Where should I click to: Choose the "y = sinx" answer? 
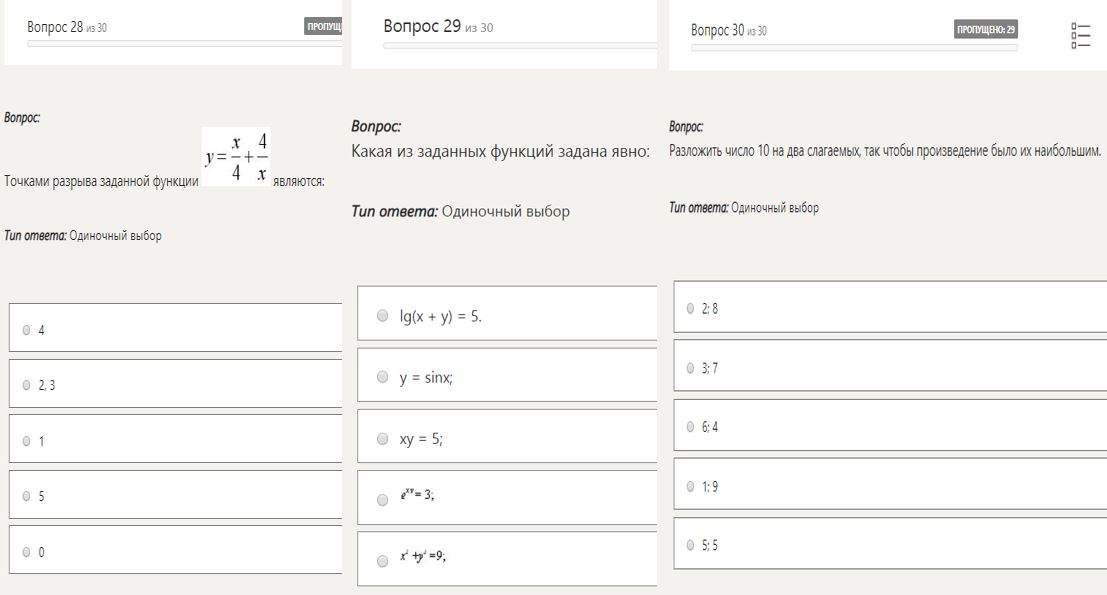coord(383,378)
